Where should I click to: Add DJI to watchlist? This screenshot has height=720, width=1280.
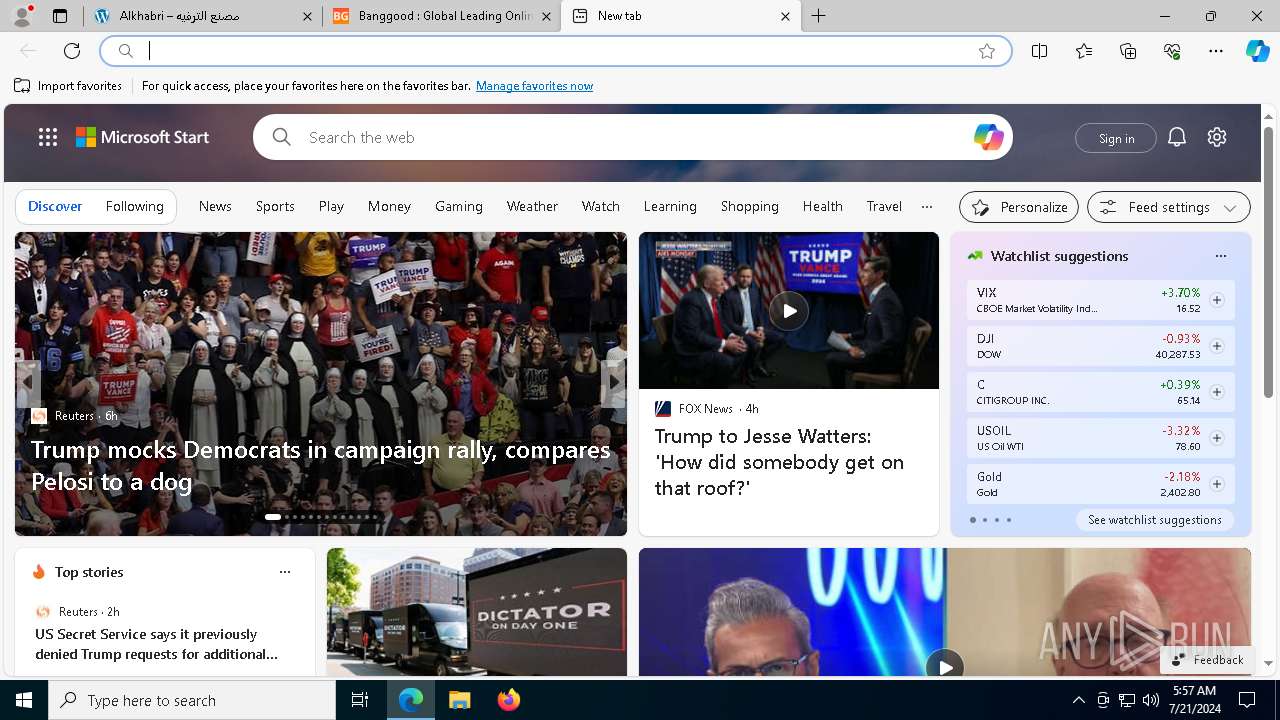point(1217,346)
